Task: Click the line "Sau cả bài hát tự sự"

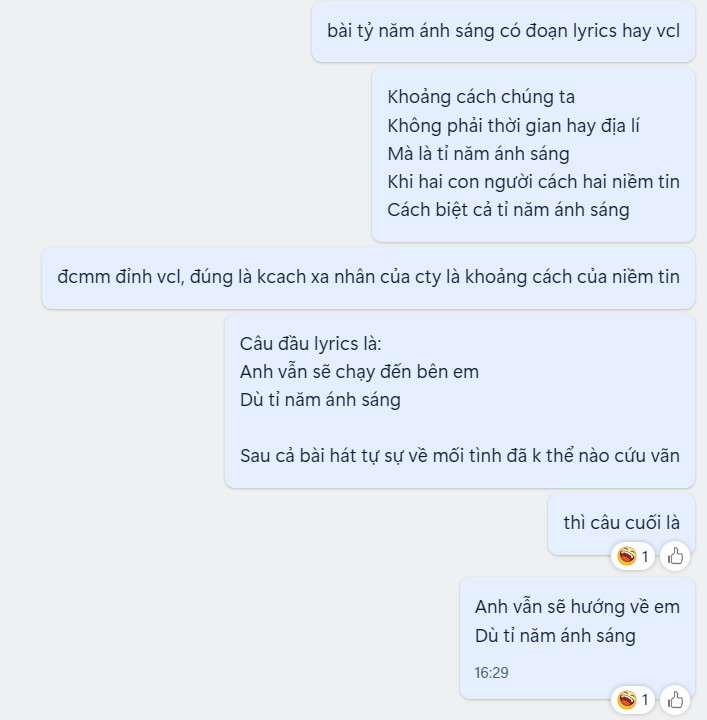Action: (x=460, y=456)
